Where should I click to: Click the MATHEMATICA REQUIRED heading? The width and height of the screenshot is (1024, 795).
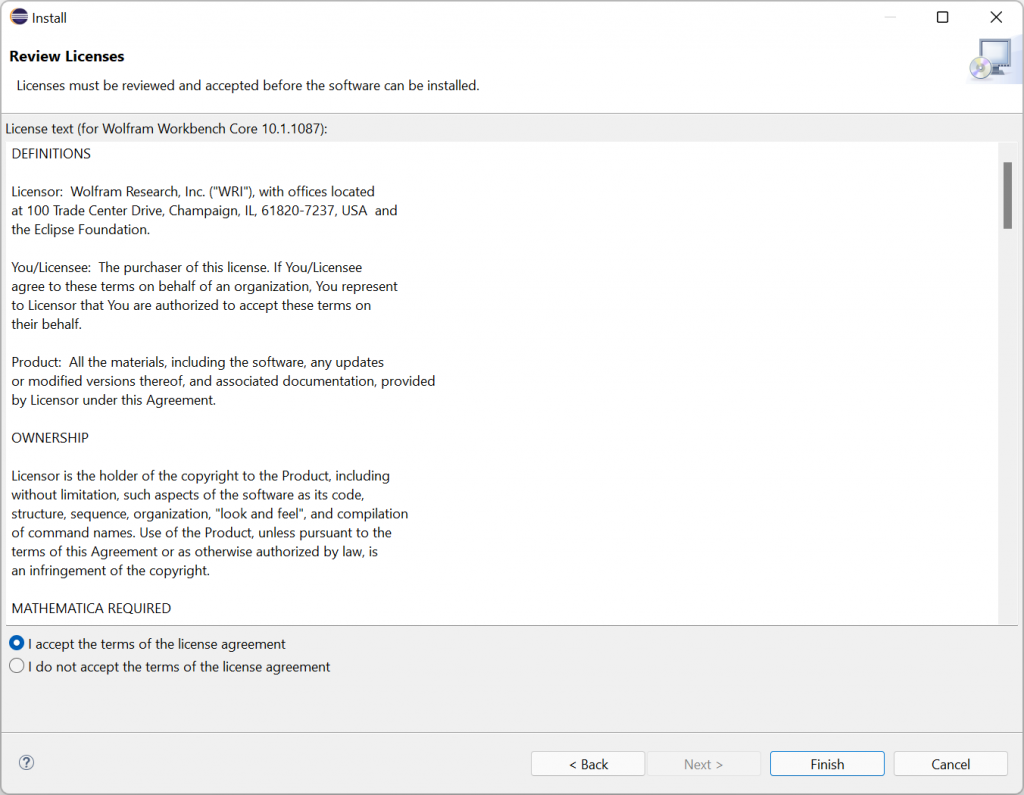pyautogui.click(x=90, y=608)
